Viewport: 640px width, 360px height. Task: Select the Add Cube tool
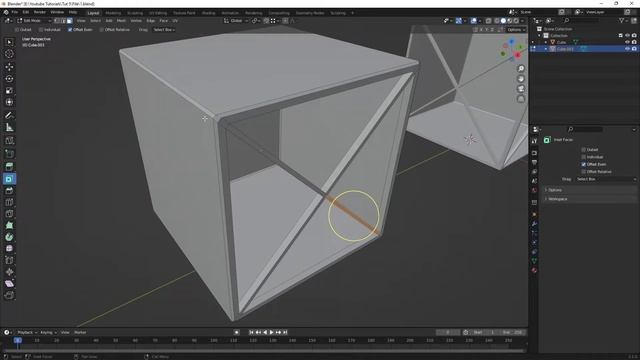(9, 141)
